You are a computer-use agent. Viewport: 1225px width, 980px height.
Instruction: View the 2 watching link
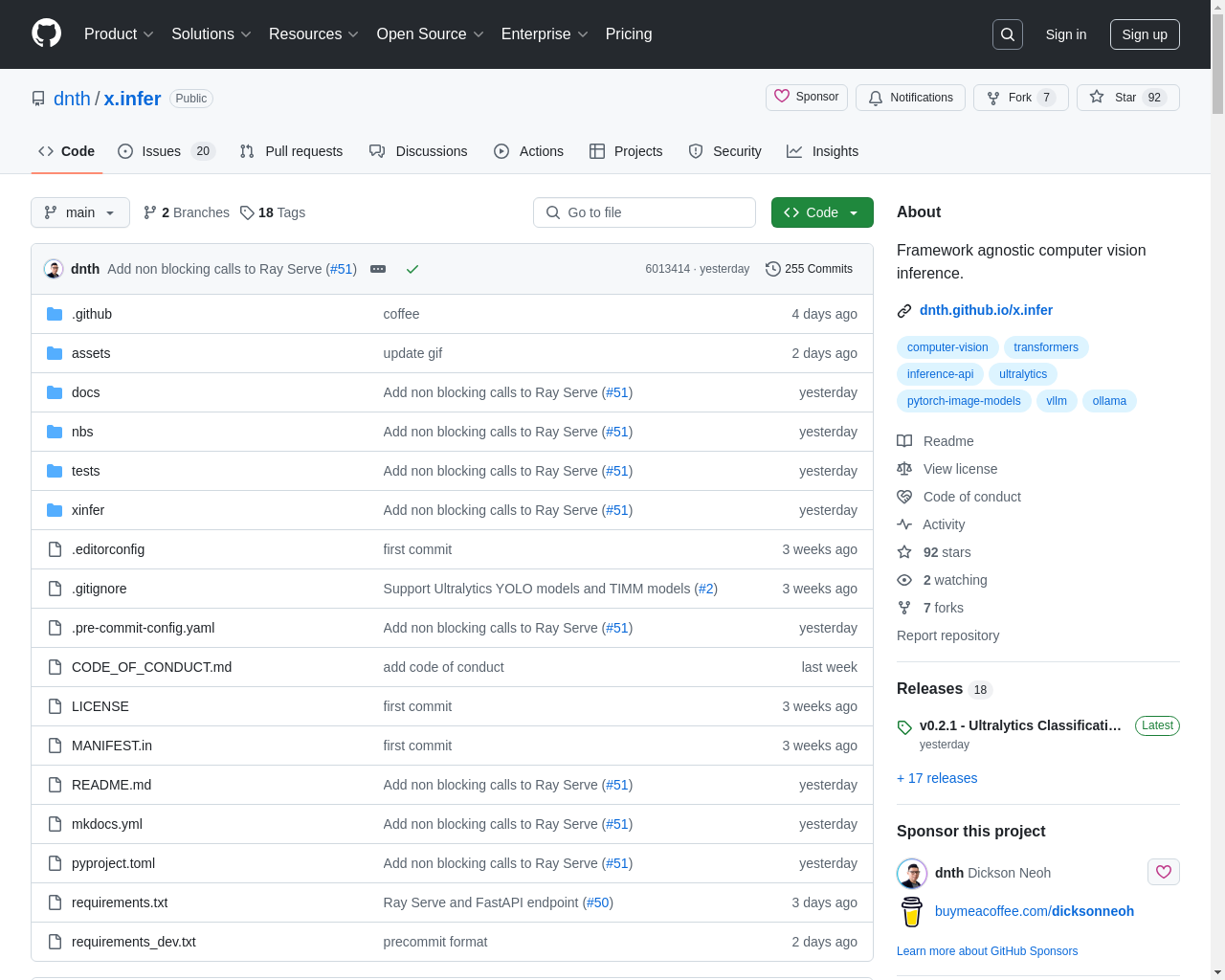(x=943, y=580)
